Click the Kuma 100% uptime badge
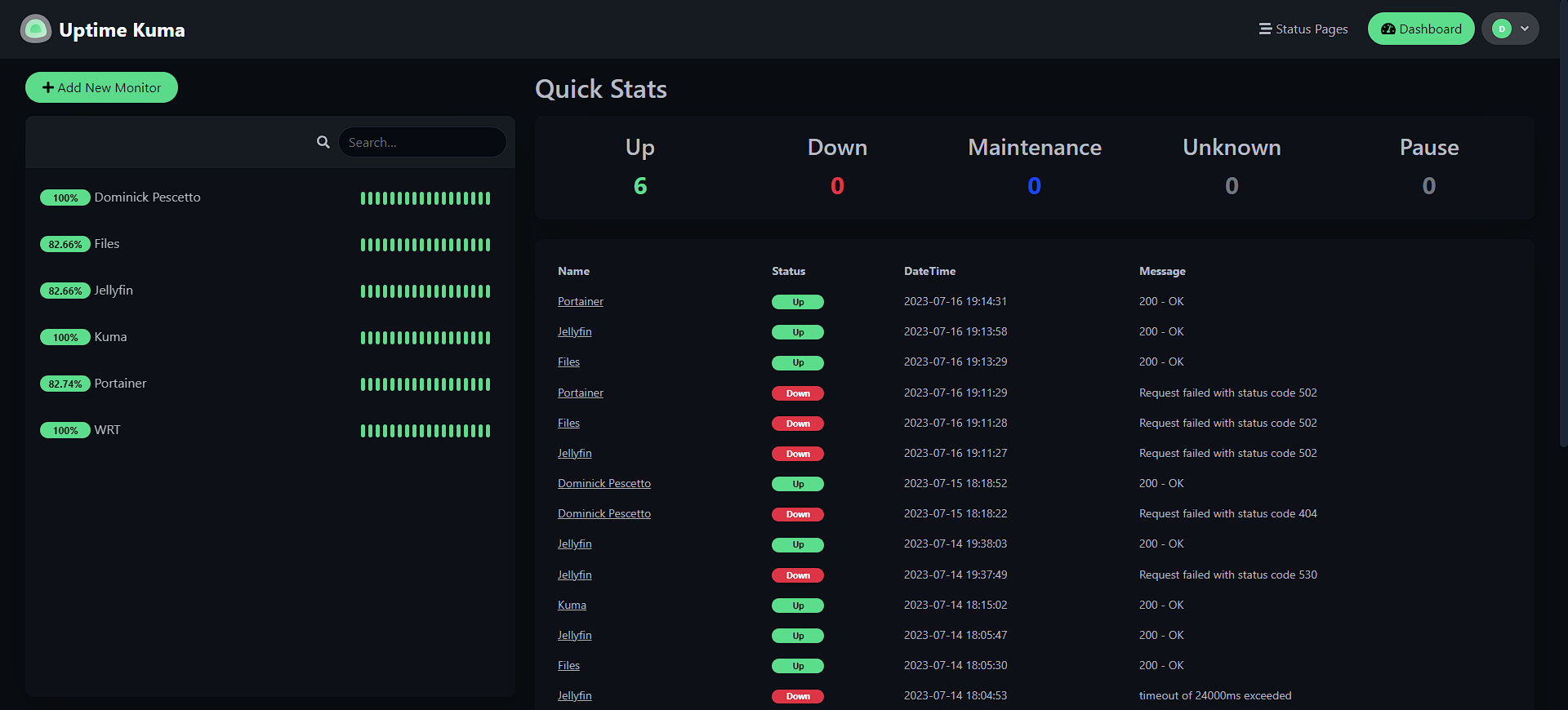This screenshot has height=710, width=1568. (65, 337)
